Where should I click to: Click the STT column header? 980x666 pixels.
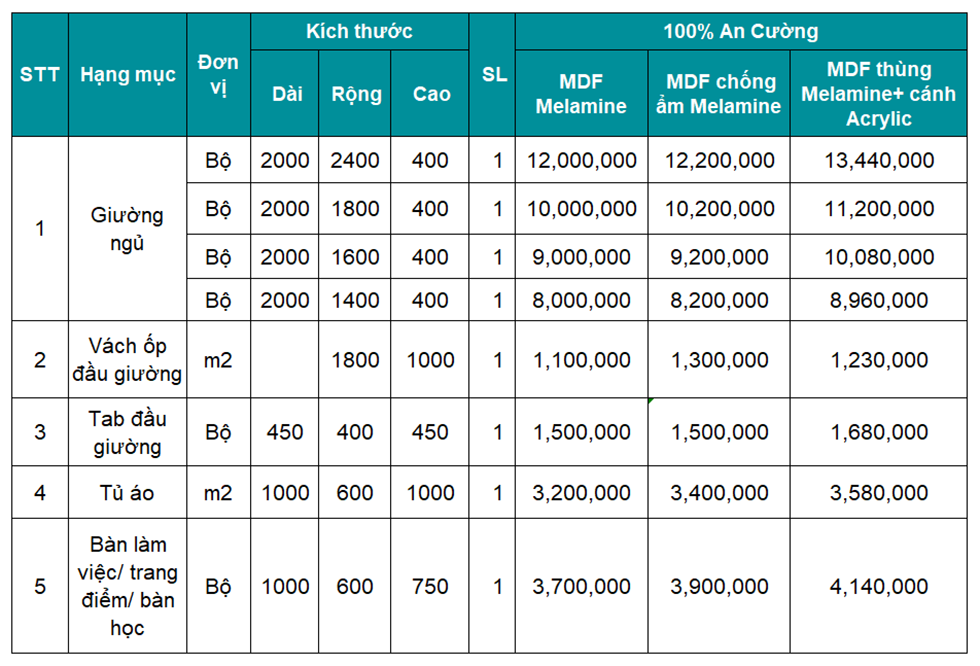[40, 74]
